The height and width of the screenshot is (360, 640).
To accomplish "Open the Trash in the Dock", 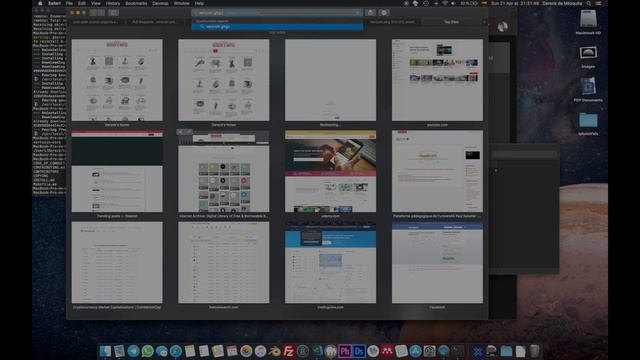I will point(534,351).
